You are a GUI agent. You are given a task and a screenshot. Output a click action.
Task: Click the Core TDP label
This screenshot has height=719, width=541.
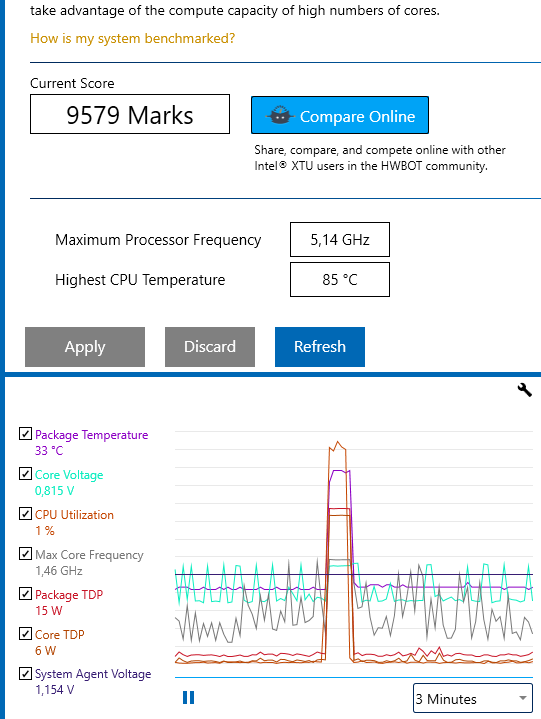click(x=60, y=635)
